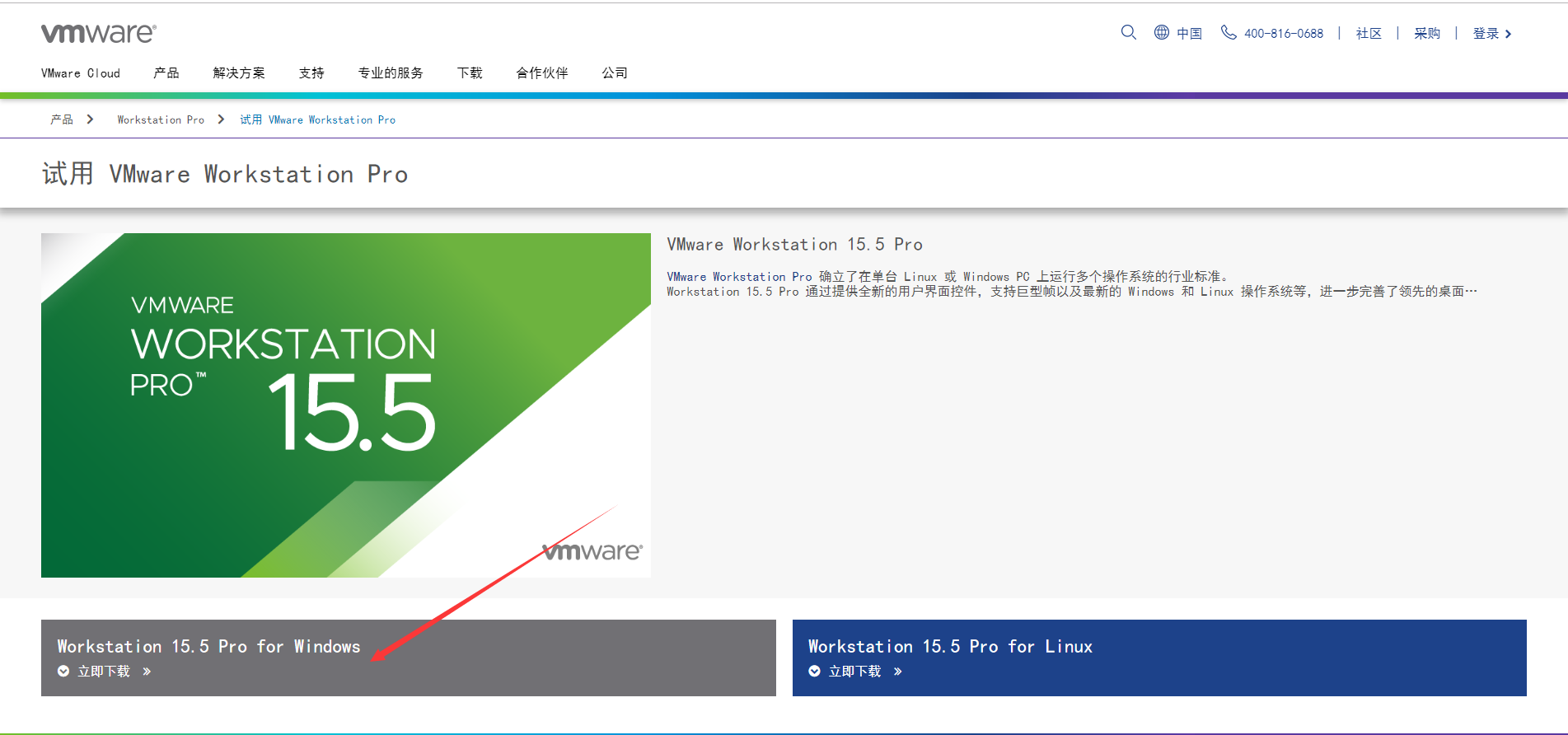Go to the 社区 community link
The height and width of the screenshot is (735, 1568).
[x=1369, y=34]
